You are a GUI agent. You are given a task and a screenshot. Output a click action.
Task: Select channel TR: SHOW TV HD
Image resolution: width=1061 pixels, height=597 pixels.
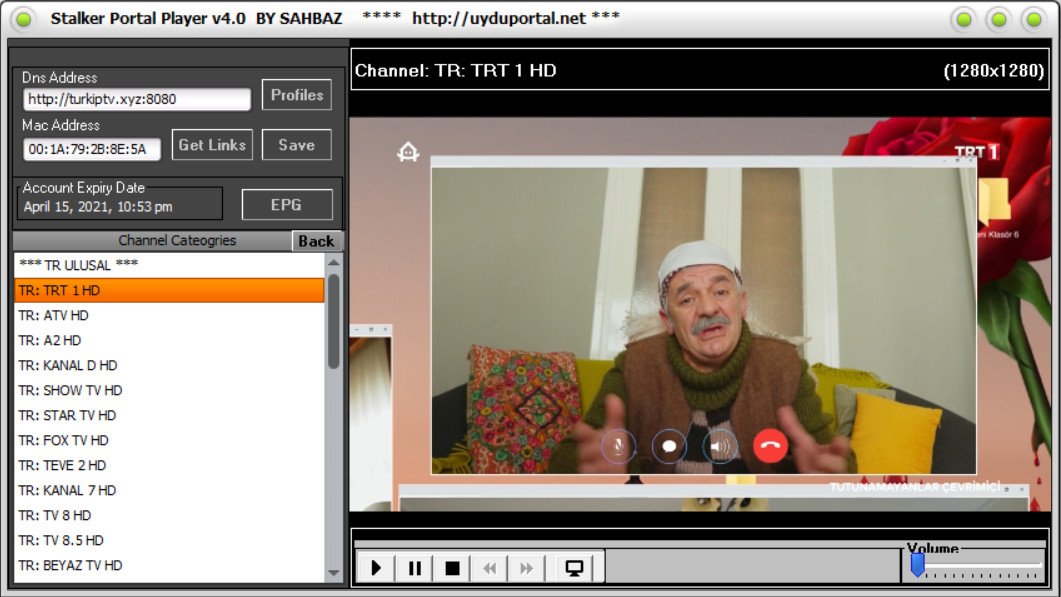169,391
